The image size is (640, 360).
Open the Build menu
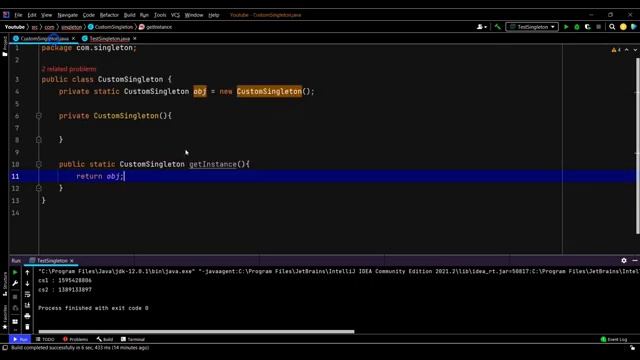tap(129, 15)
